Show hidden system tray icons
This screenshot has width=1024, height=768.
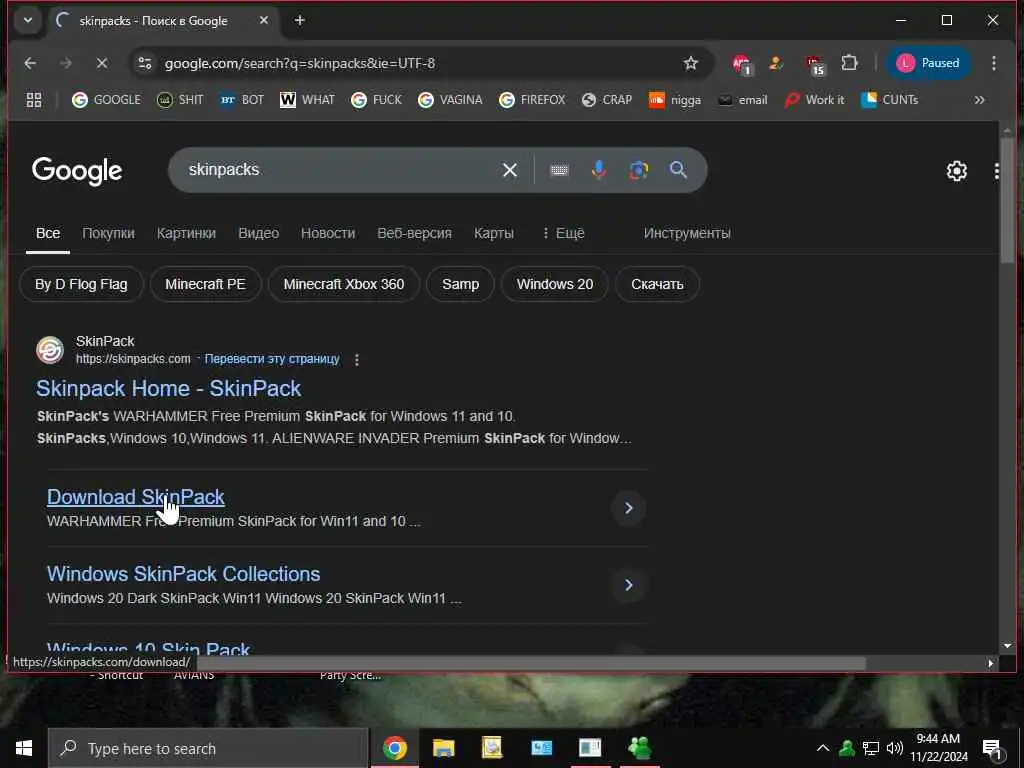click(823, 748)
